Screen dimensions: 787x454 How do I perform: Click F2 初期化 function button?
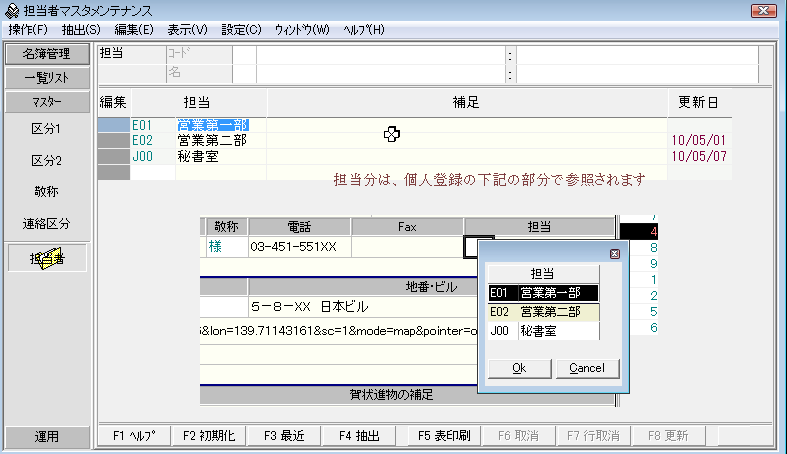tap(209, 436)
